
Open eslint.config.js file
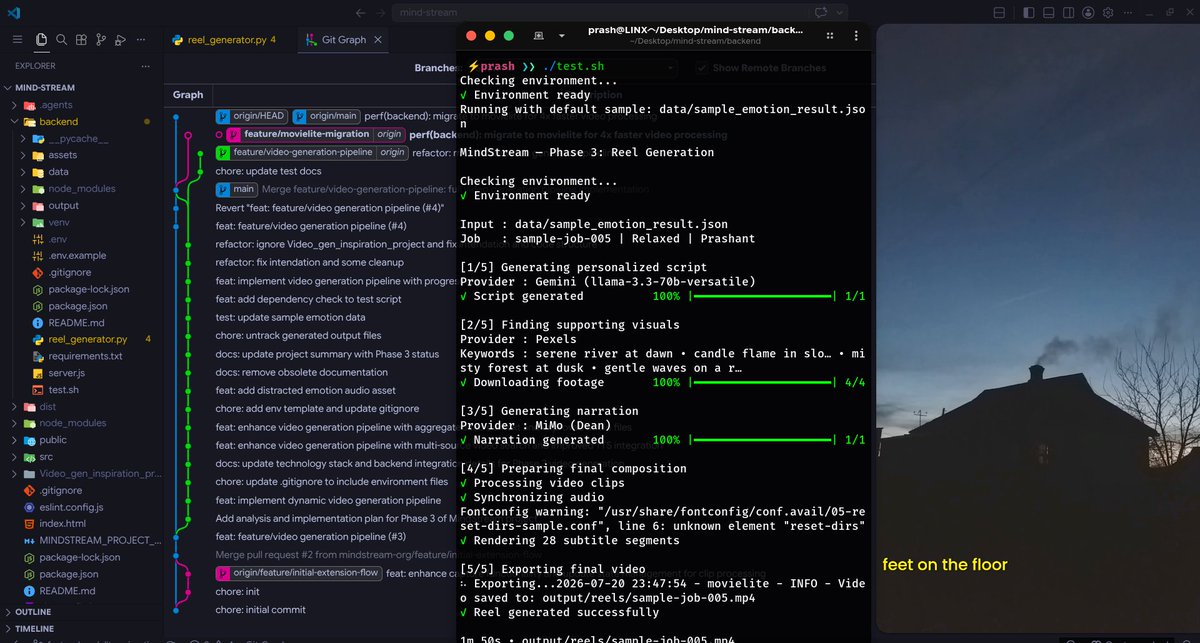coord(82,507)
